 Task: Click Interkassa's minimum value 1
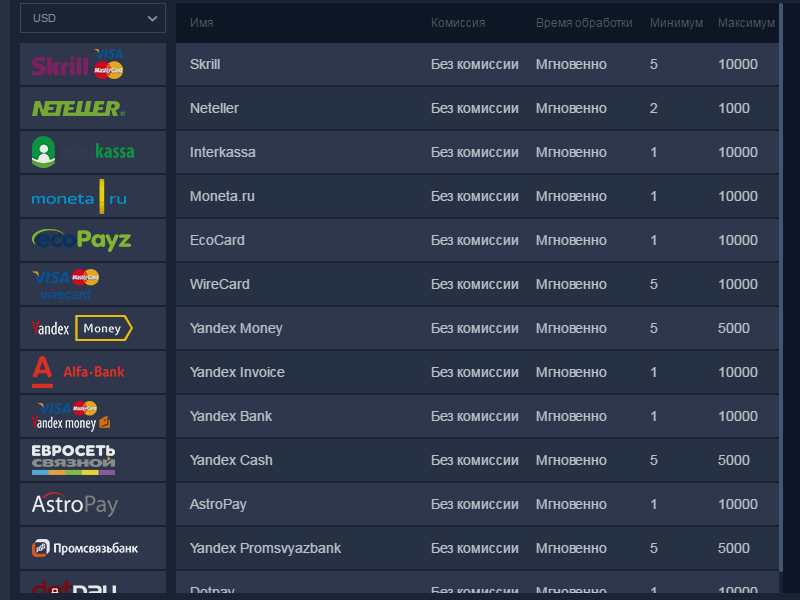point(654,152)
